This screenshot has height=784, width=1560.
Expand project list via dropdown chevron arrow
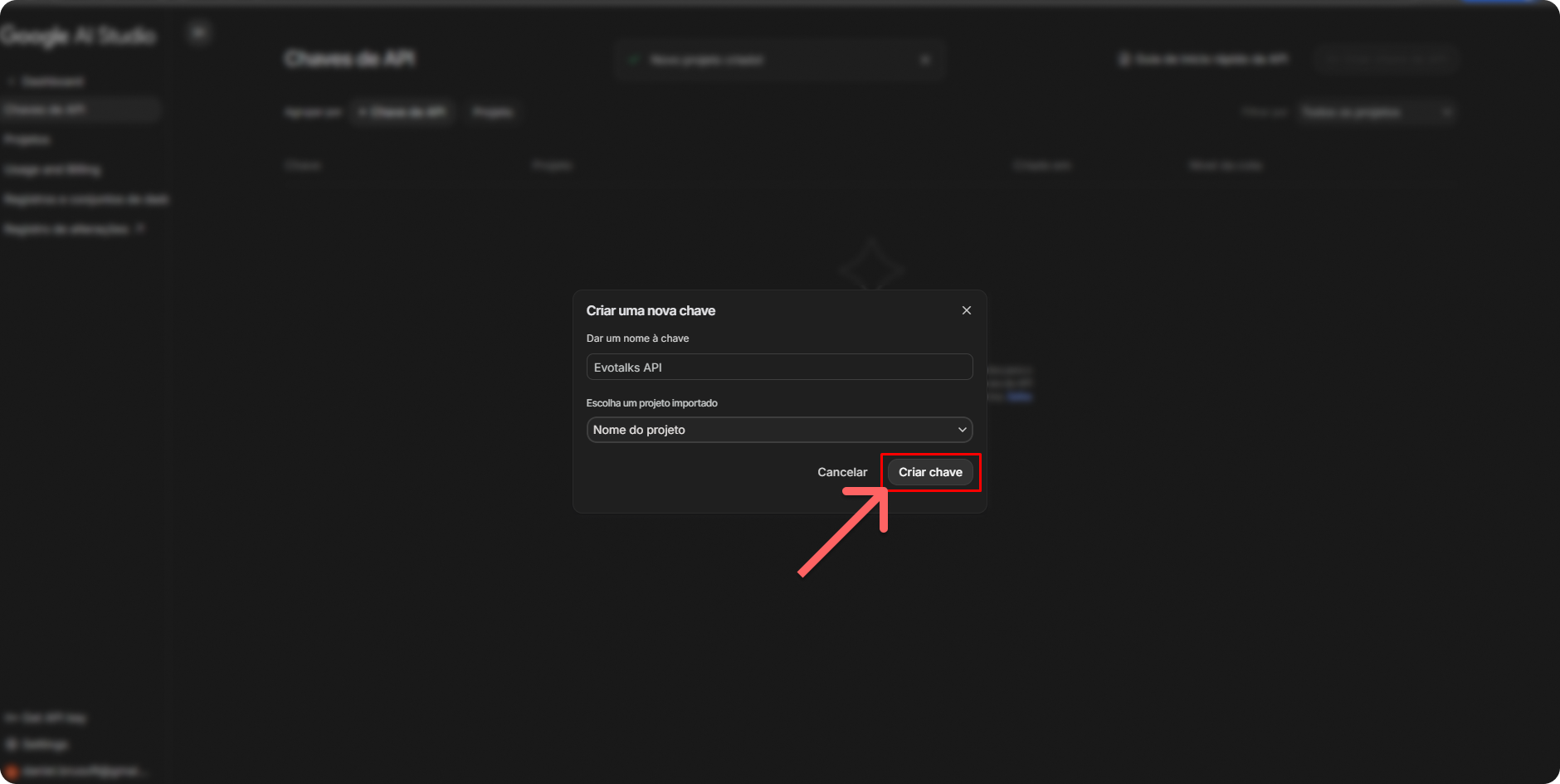tap(962, 430)
